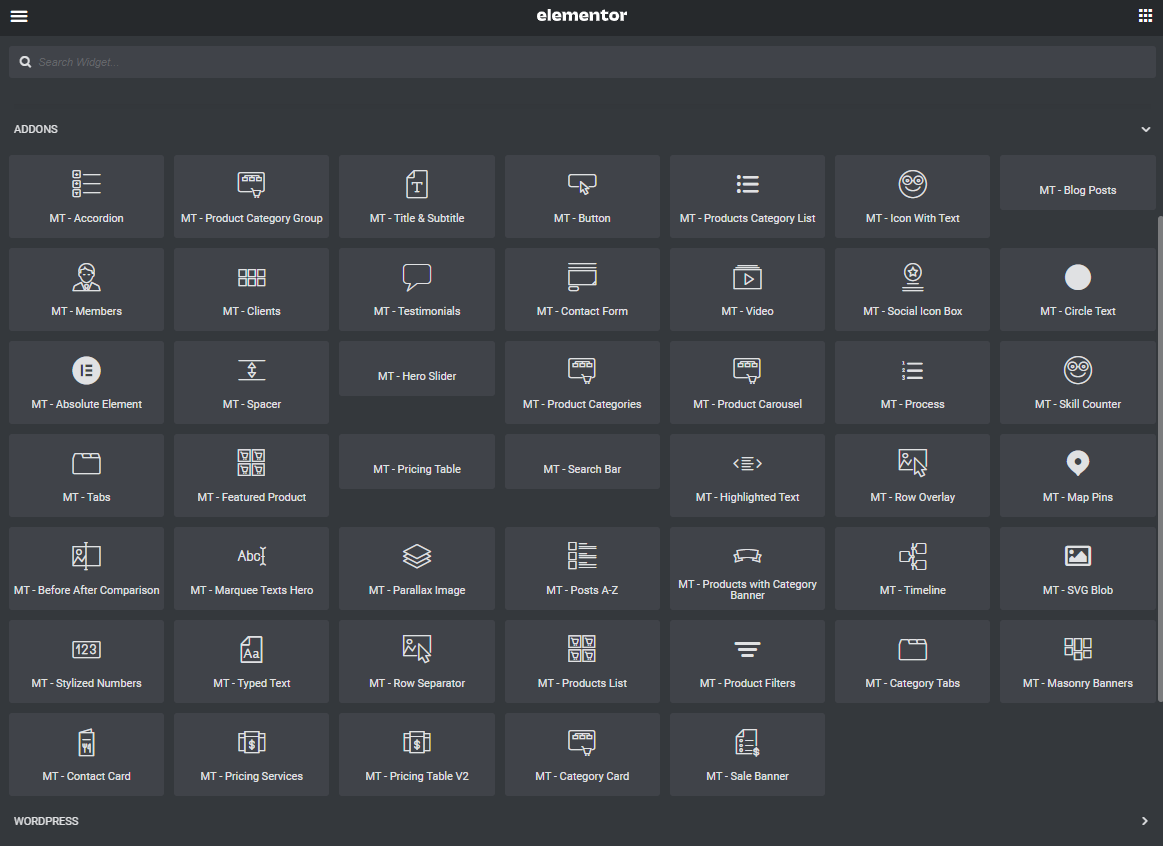Choose the MT - Product Carousel icon
The width and height of the screenshot is (1163, 846).
tap(748, 370)
